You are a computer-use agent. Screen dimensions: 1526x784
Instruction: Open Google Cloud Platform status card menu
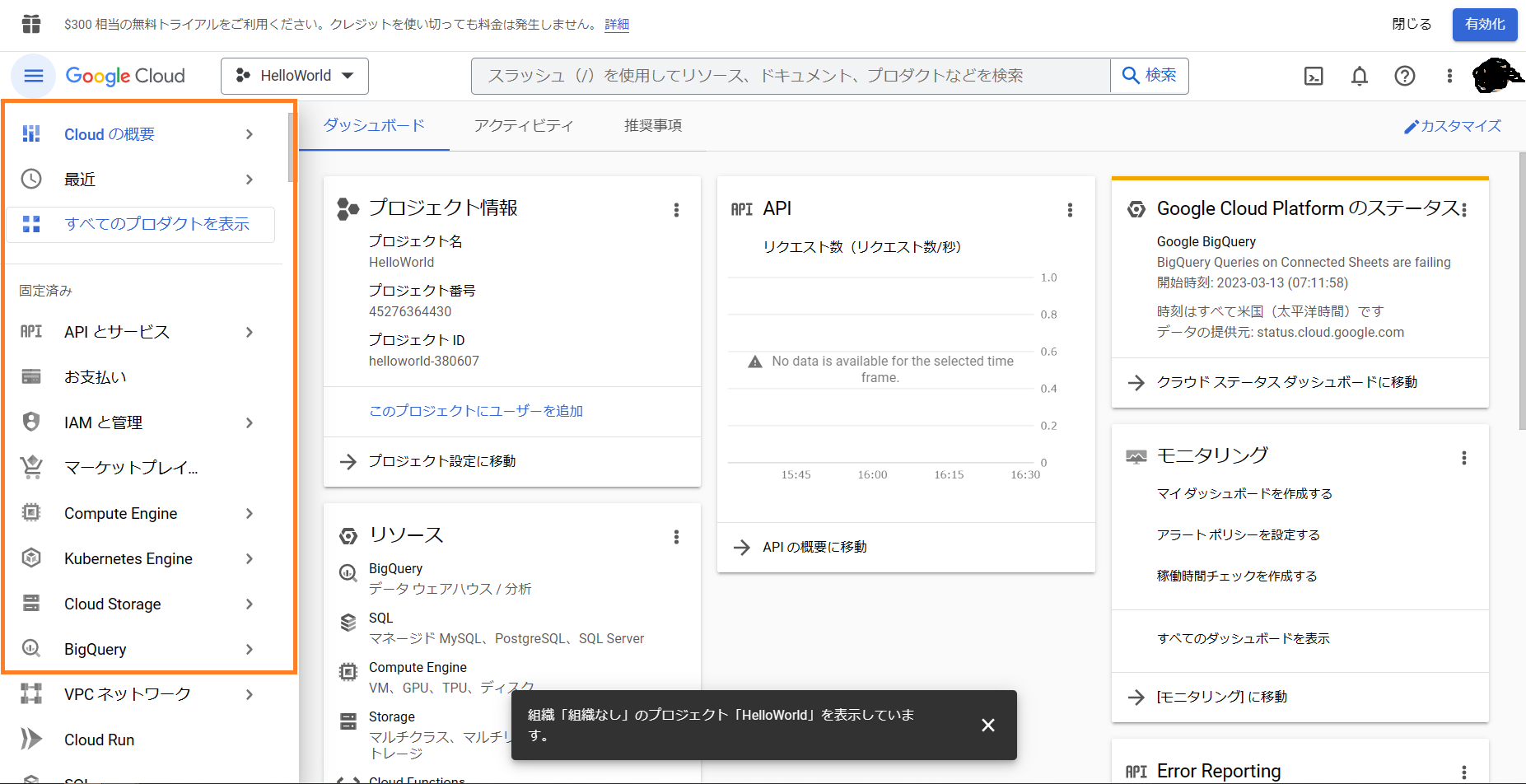click(1465, 210)
